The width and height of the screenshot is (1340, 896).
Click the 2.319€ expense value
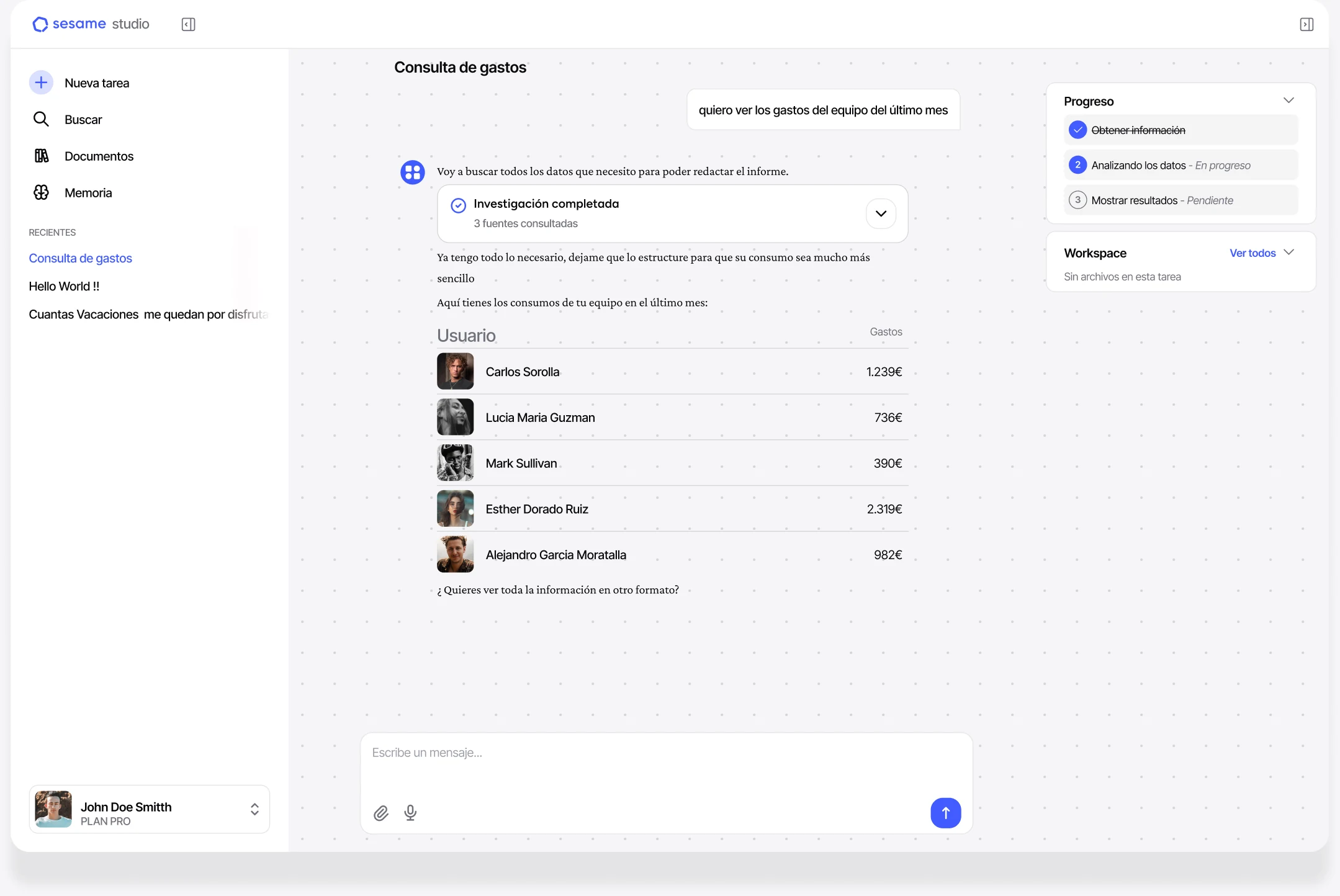coord(884,509)
